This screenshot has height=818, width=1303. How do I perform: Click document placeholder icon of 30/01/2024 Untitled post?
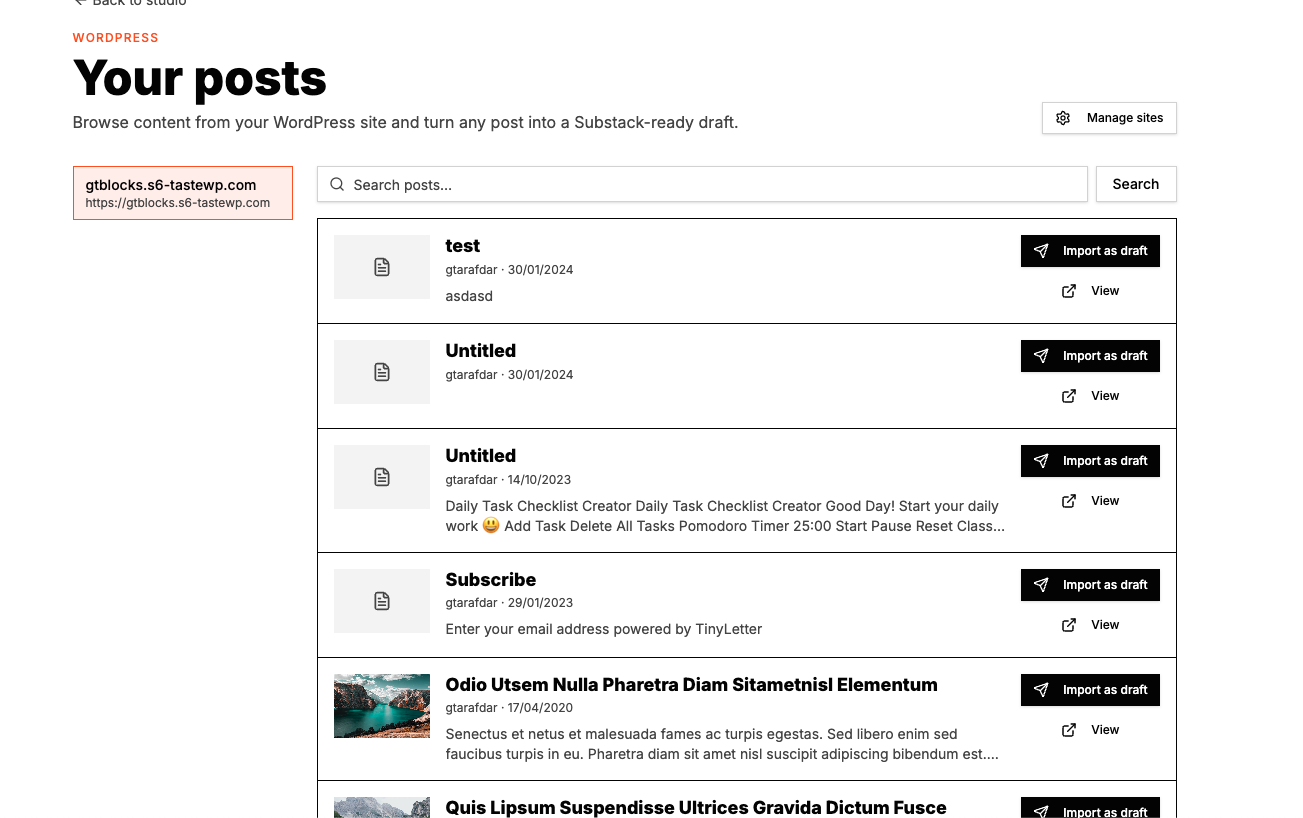(x=382, y=372)
